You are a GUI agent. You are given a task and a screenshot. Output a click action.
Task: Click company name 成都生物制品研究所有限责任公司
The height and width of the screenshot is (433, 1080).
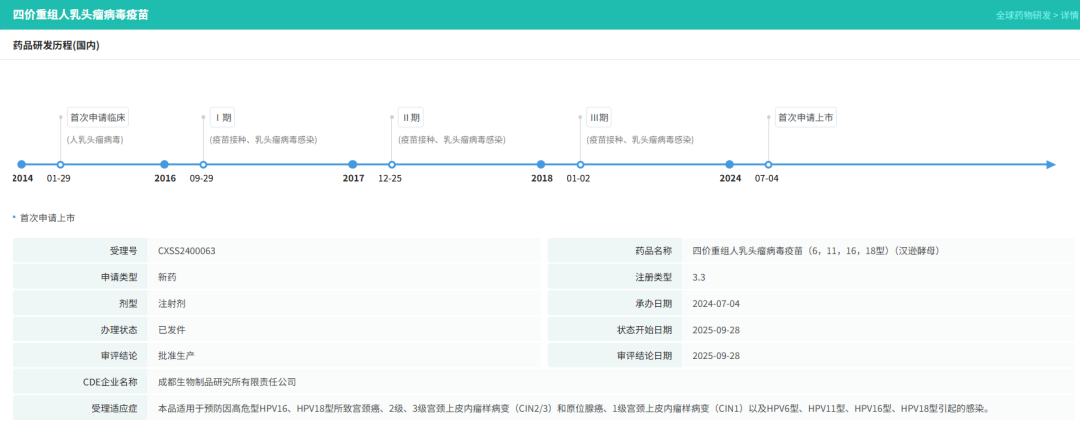pos(227,381)
